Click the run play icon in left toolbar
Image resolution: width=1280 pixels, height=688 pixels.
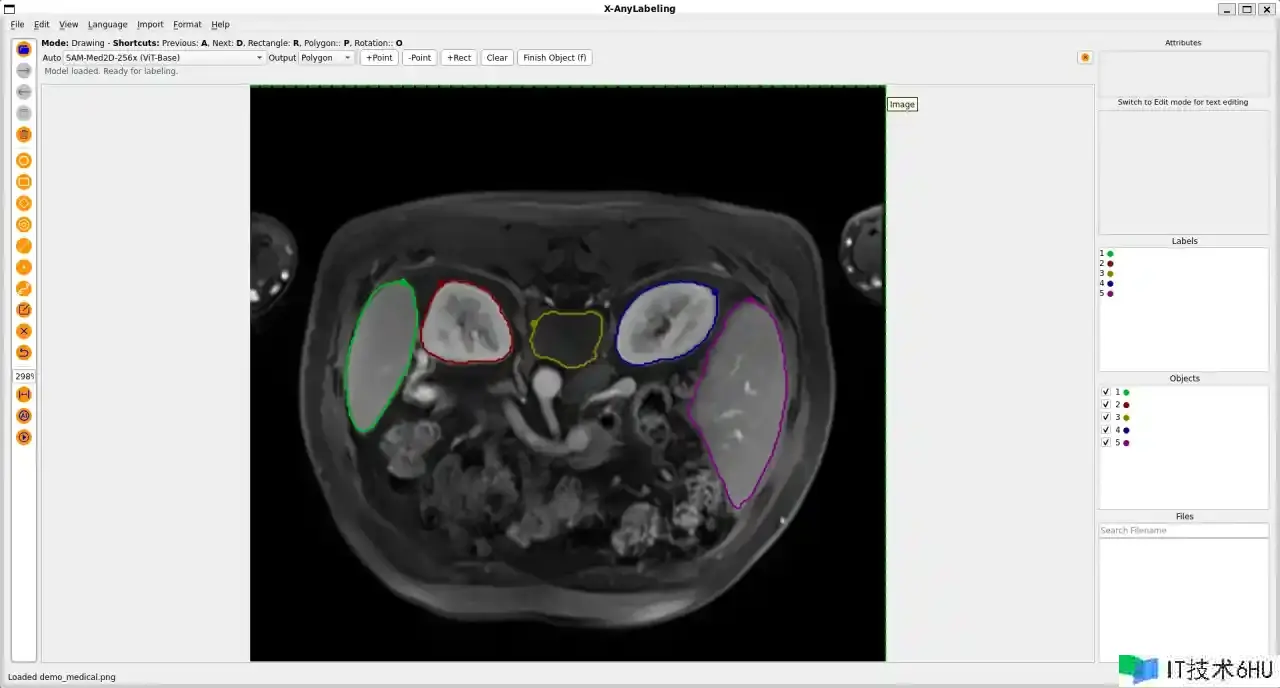[24, 437]
